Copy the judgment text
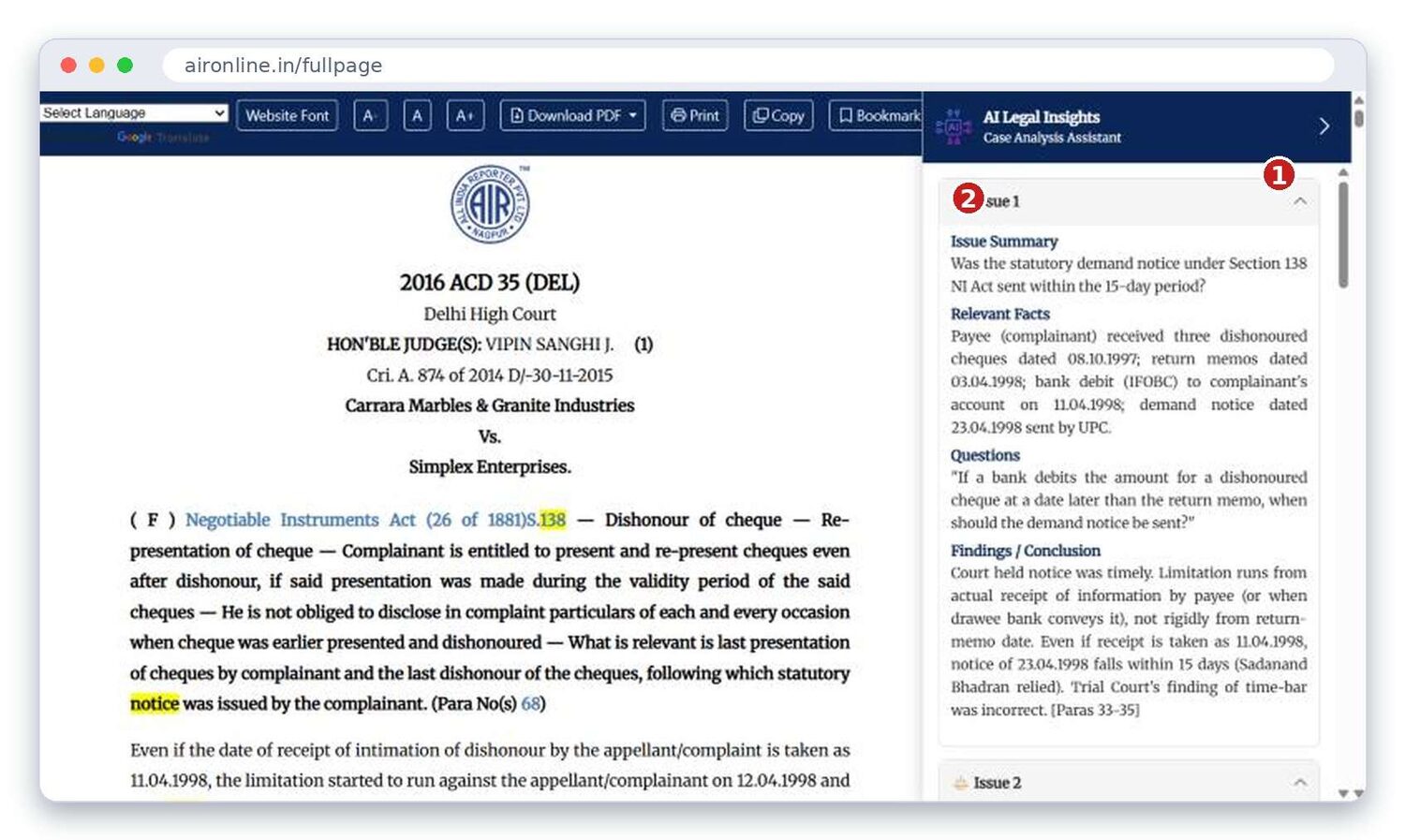 778,115
